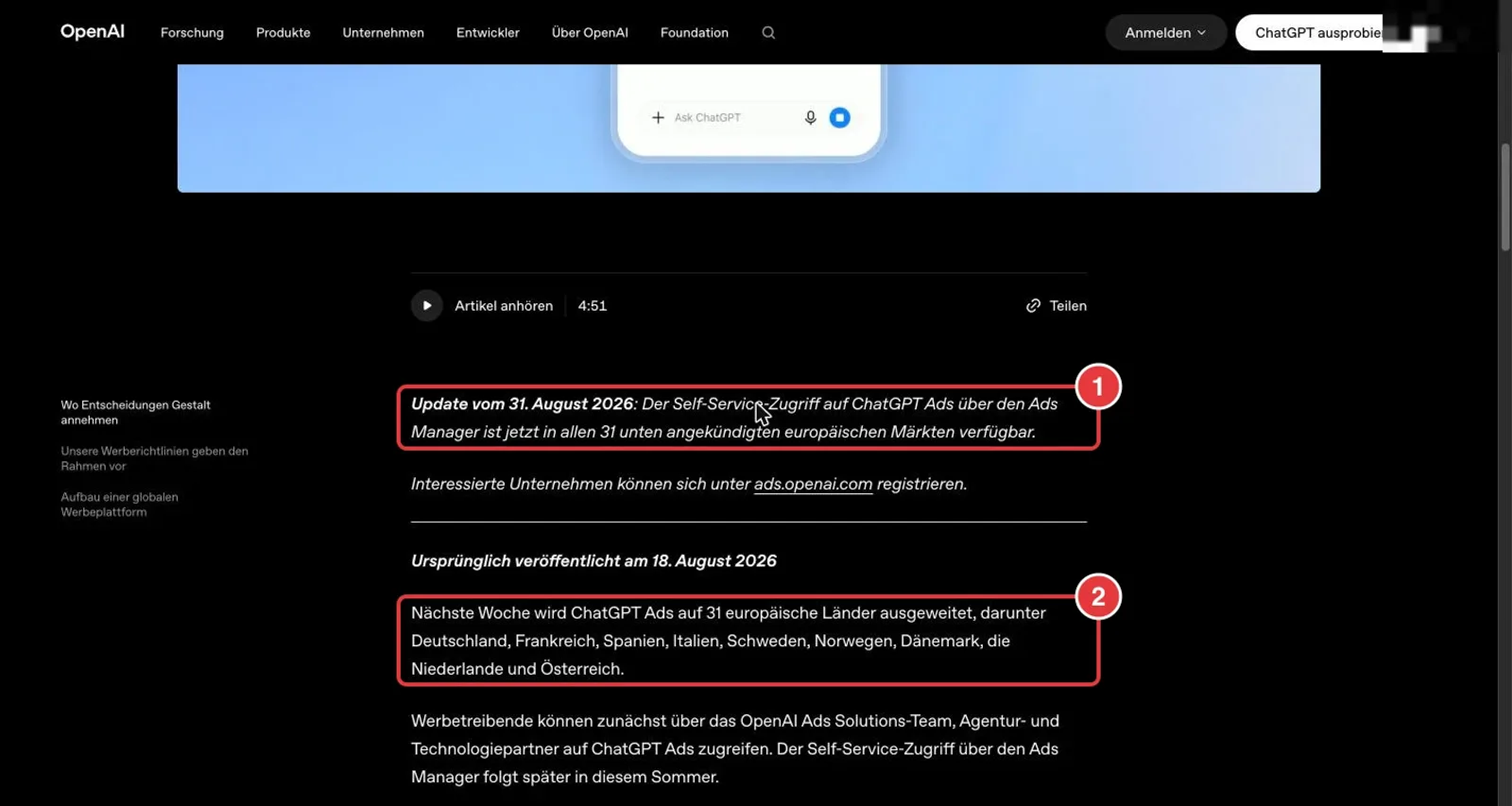Jump to 'Wo Entscheidungen Gestalt annehmen' section

tap(135, 412)
